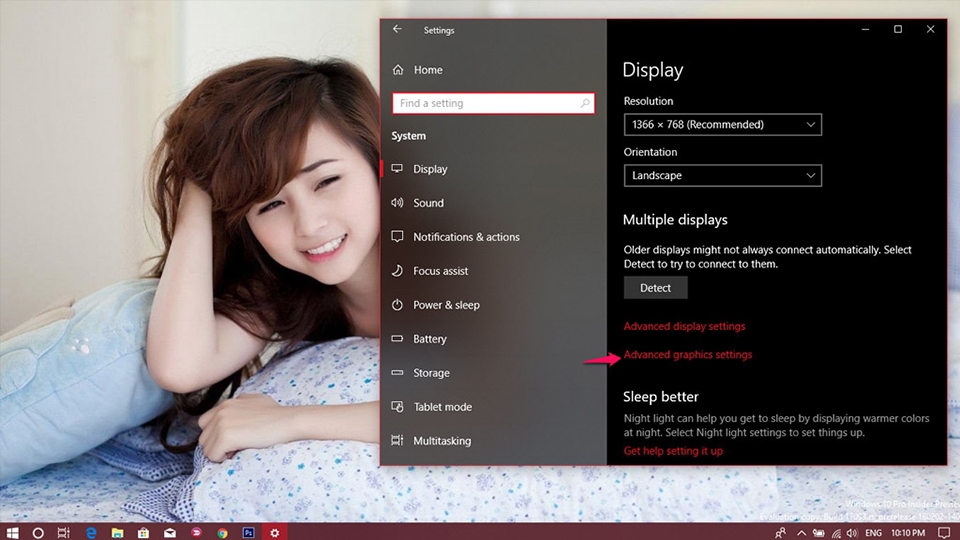Open the clock showing 10:10 PM
Viewport: 960px width, 540px height.
pyautogui.click(x=908, y=533)
